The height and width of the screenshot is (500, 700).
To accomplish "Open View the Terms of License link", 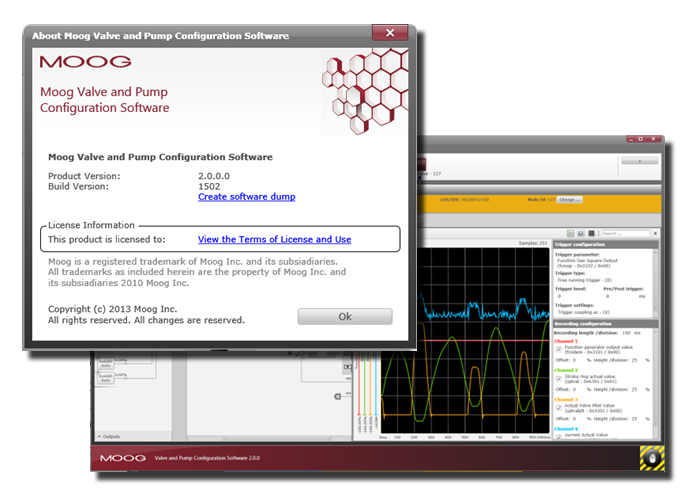I will tap(274, 239).
